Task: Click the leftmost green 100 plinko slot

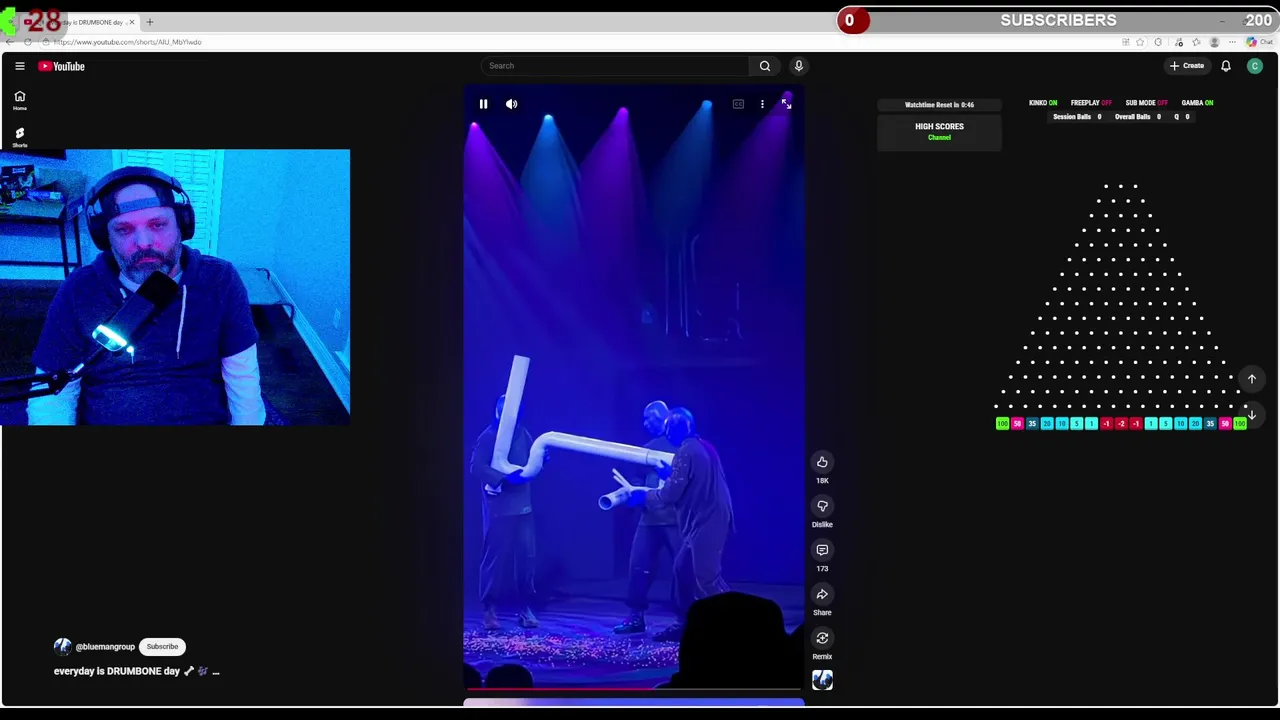Action: point(1002,424)
